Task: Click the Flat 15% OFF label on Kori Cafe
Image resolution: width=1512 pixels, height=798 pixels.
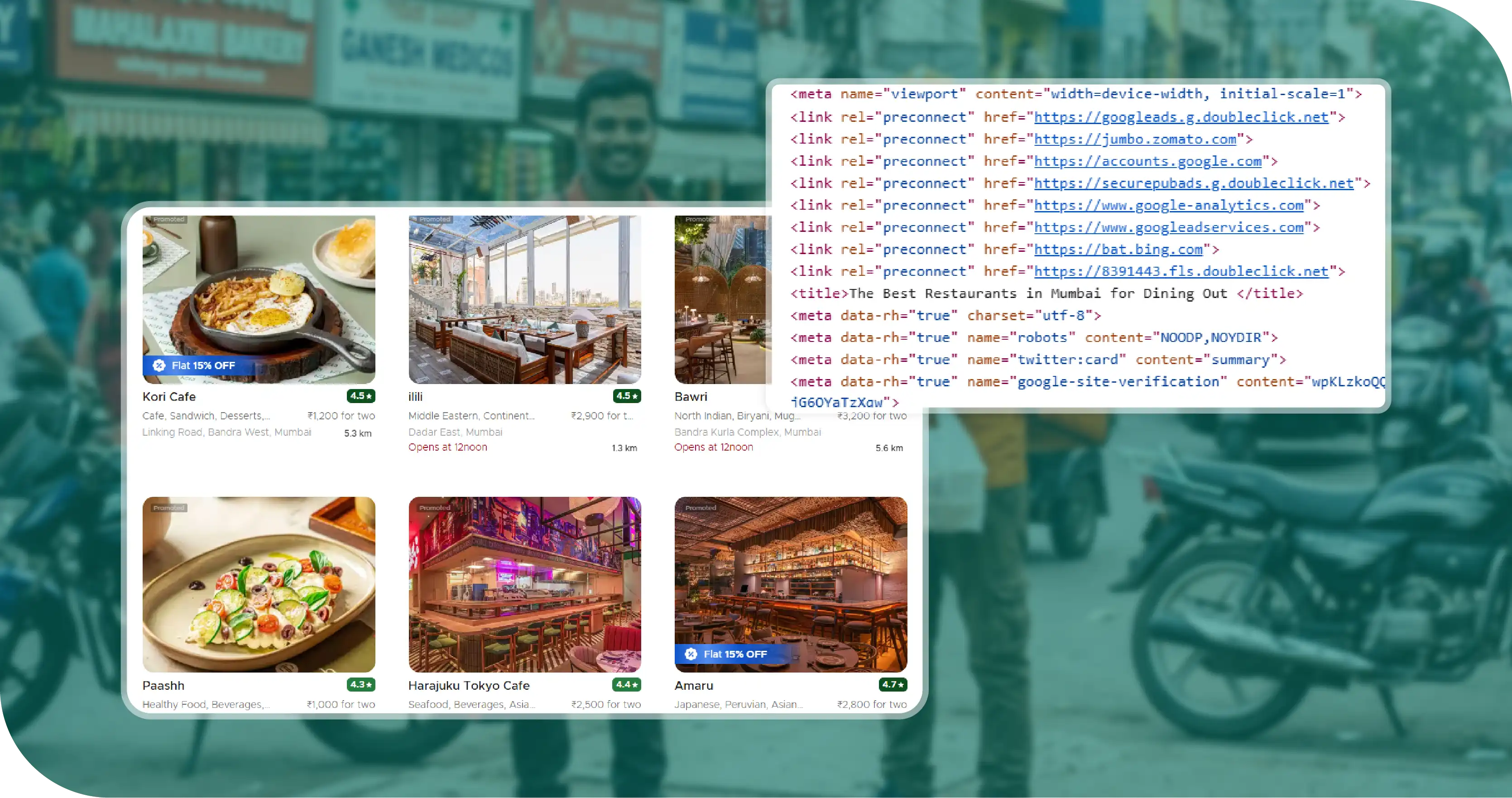Action: click(203, 365)
